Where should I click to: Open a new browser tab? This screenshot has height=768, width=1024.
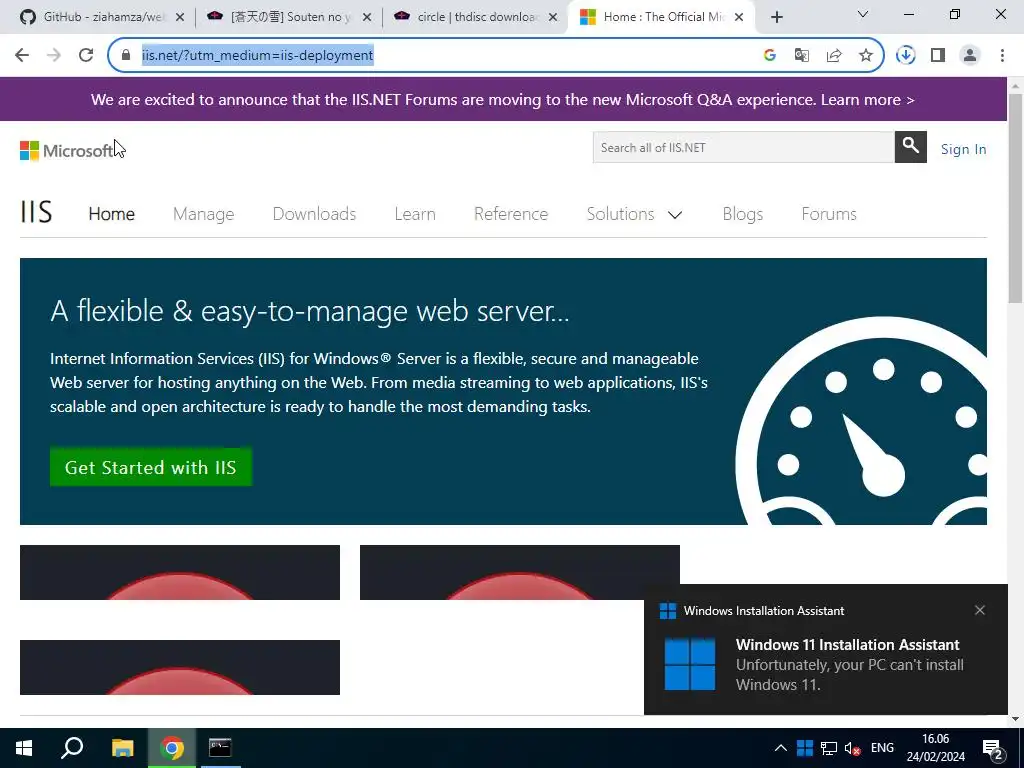click(776, 17)
